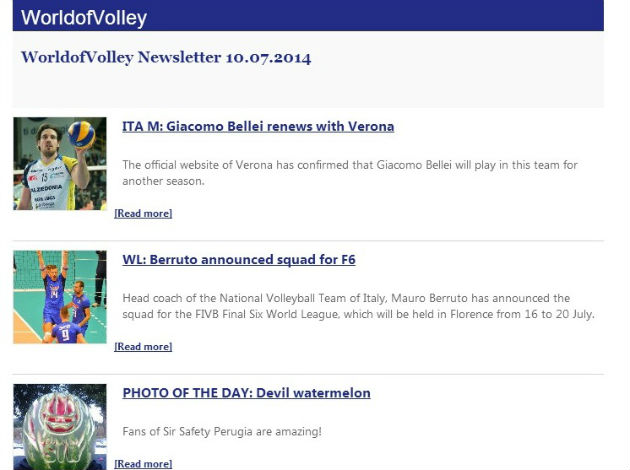Click the blank gray area below the newsletter title
The image size is (630, 470).
click(300, 90)
